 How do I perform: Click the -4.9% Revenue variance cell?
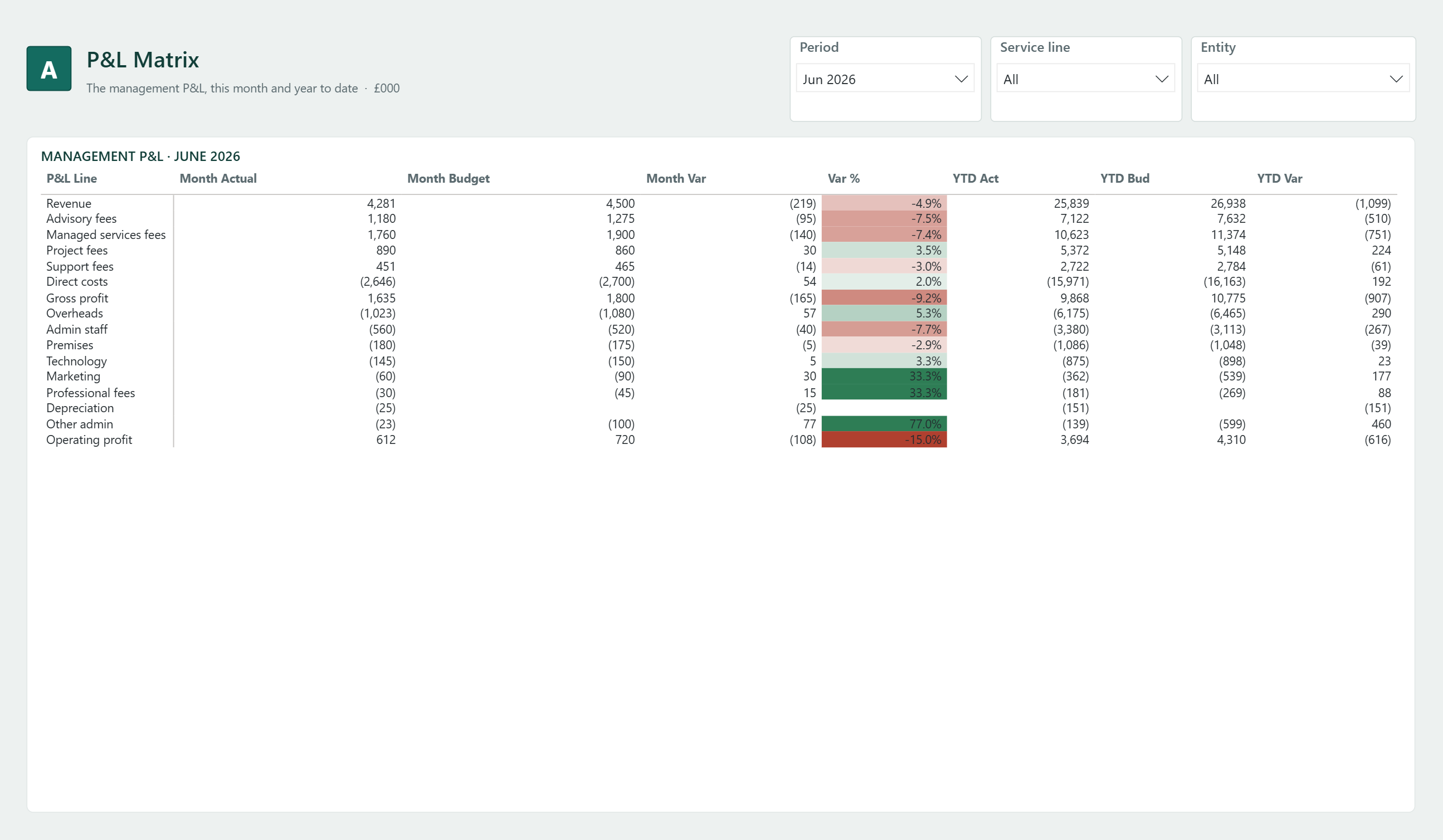[884, 203]
